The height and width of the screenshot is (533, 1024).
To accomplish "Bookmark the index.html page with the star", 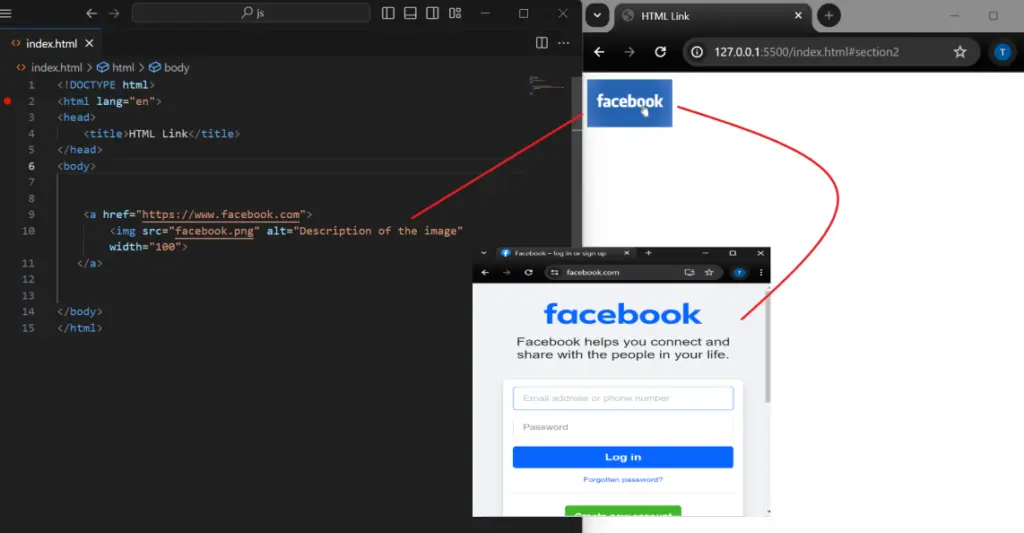I will click(x=959, y=52).
